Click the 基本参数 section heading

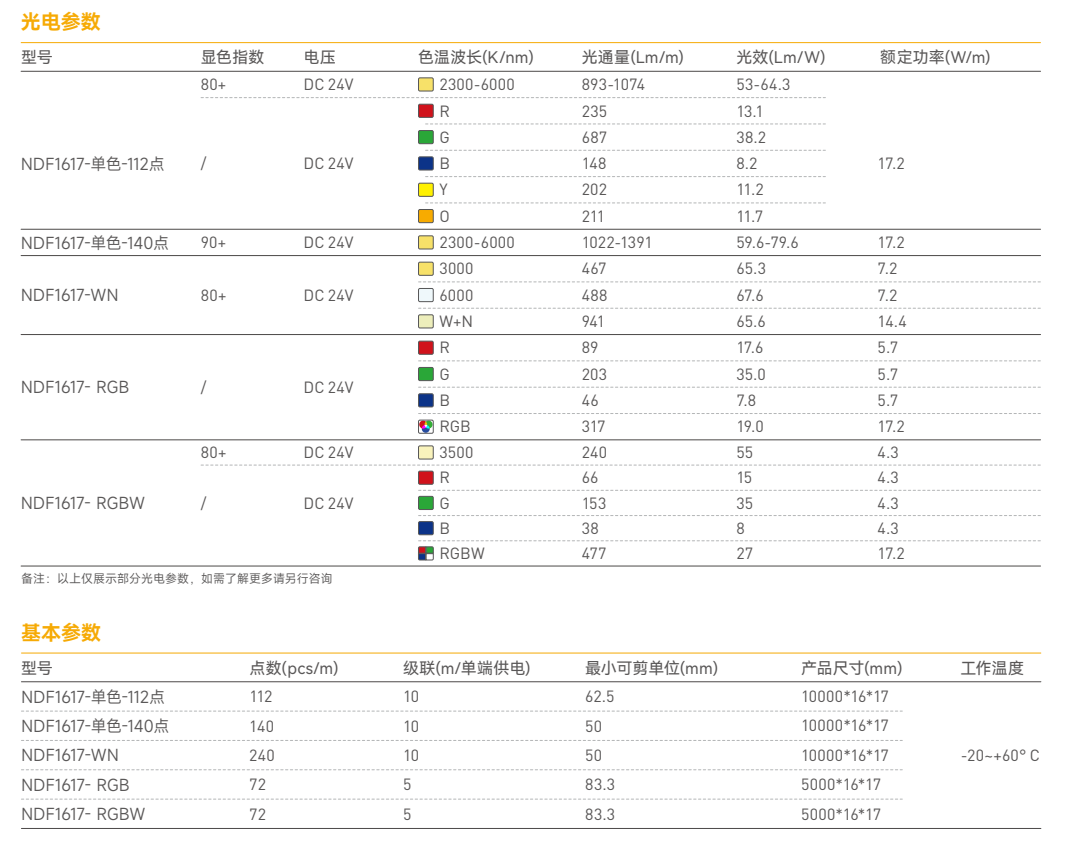coord(60,632)
